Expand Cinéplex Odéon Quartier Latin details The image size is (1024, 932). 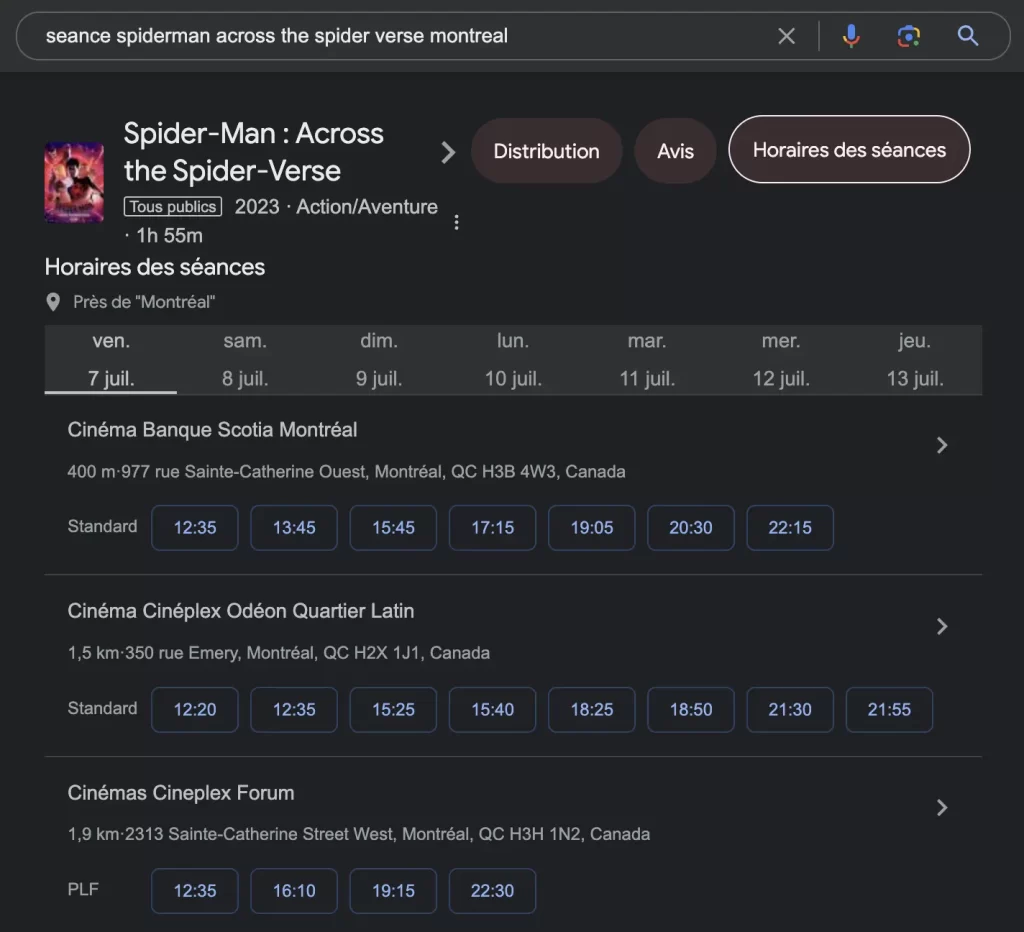[941, 626]
